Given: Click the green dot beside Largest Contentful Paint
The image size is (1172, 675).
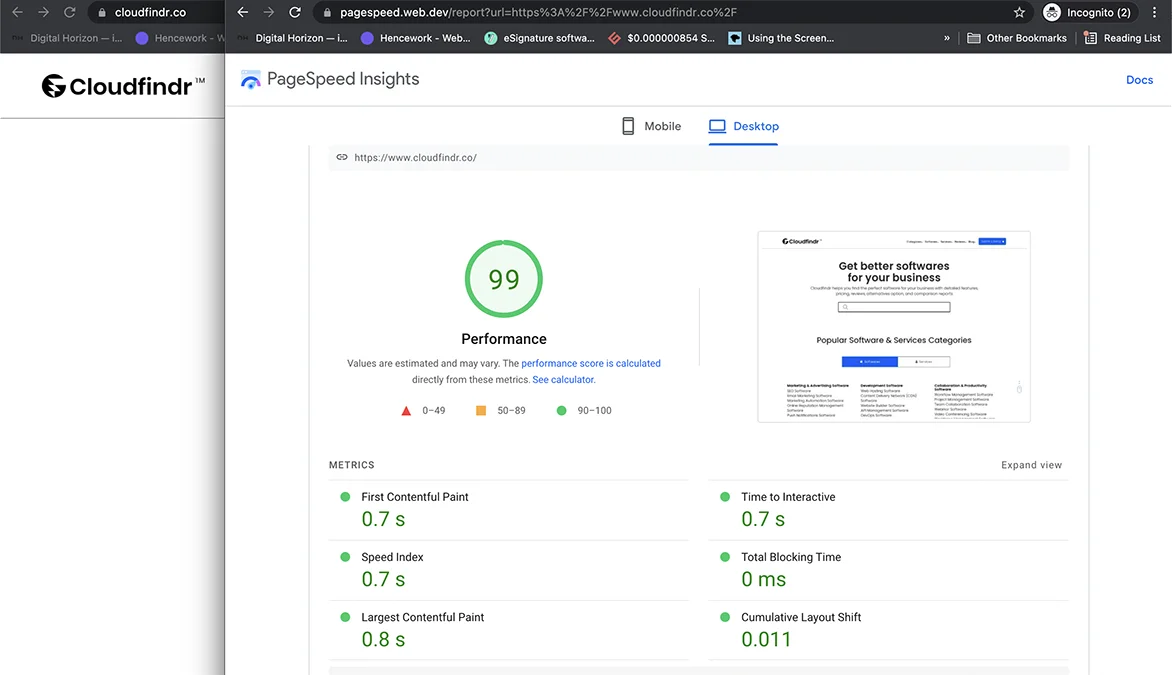Looking at the screenshot, I should tap(345, 617).
